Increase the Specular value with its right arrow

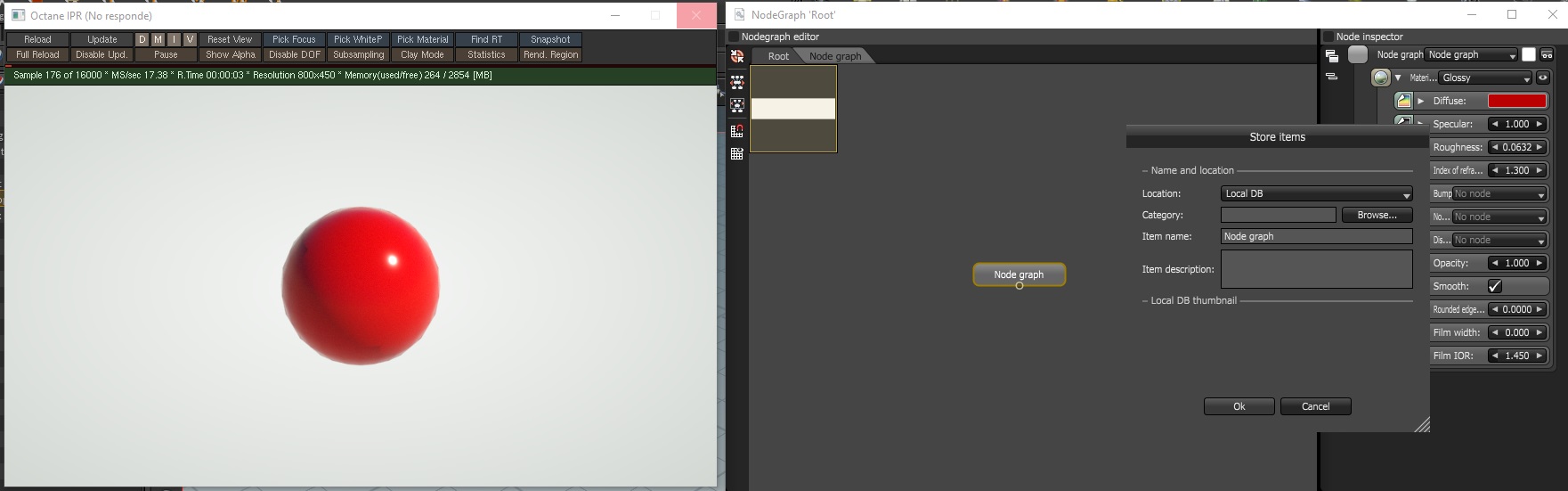point(1539,124)
